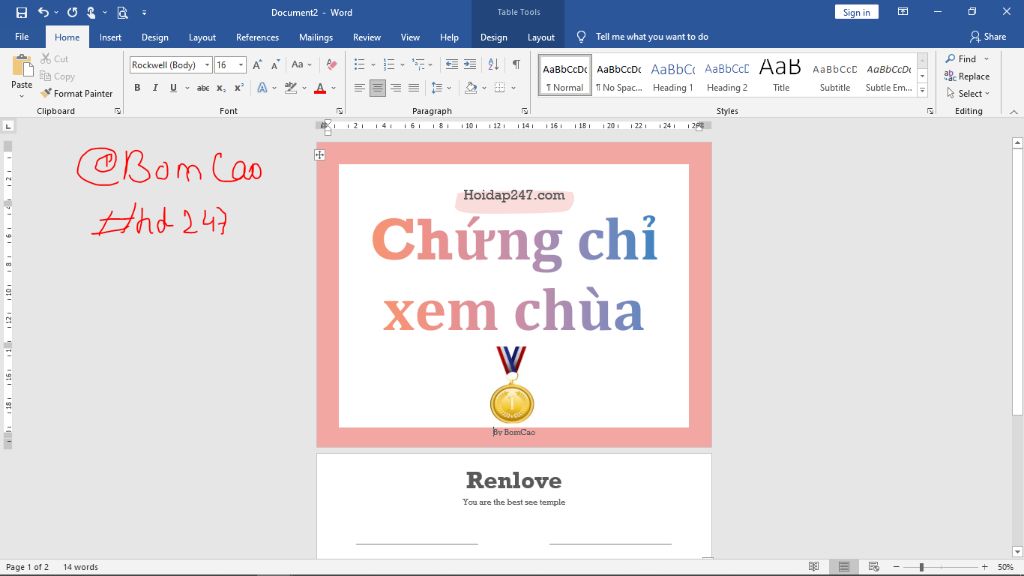
Task: Open the Multilevel List dropdown
Action: [x=430, y=65]
